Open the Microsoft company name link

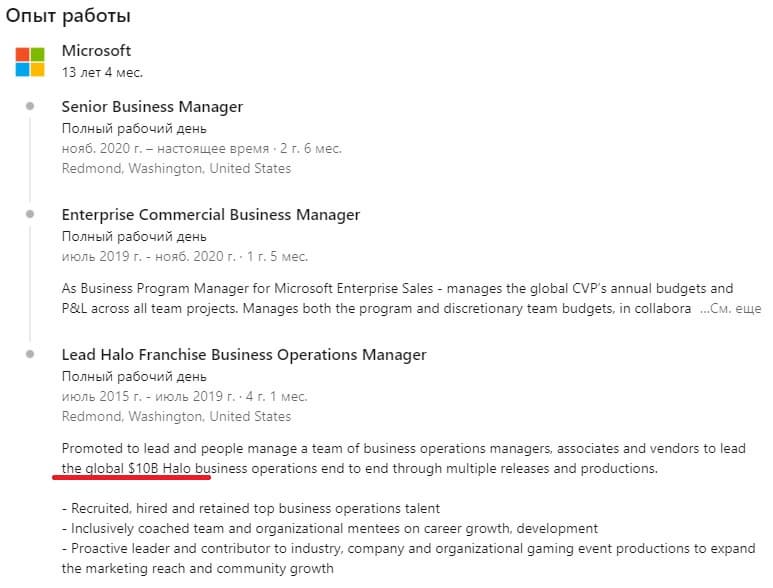pos(96,51)
